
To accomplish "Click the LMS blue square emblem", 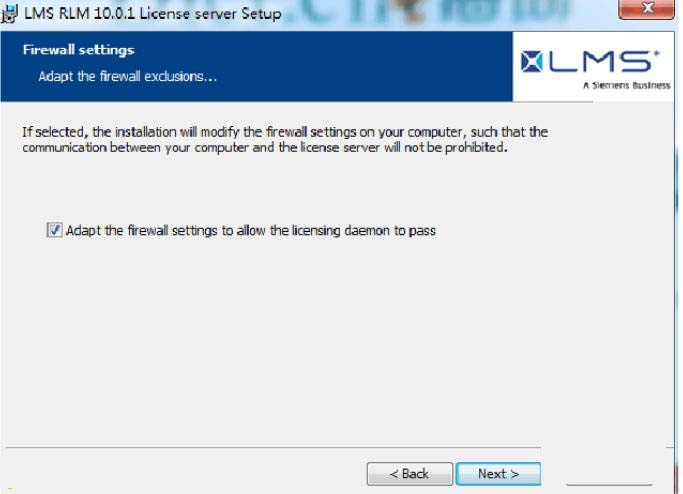I will click(532, 61).
